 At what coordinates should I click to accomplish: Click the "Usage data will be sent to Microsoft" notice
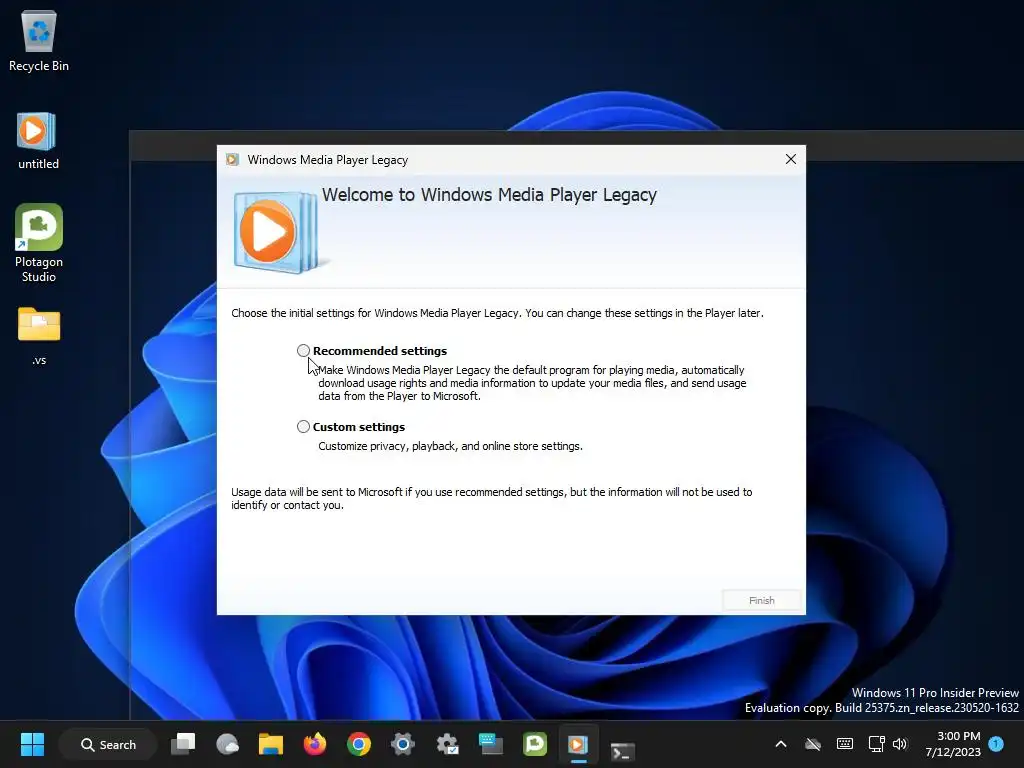pos(492,498)
